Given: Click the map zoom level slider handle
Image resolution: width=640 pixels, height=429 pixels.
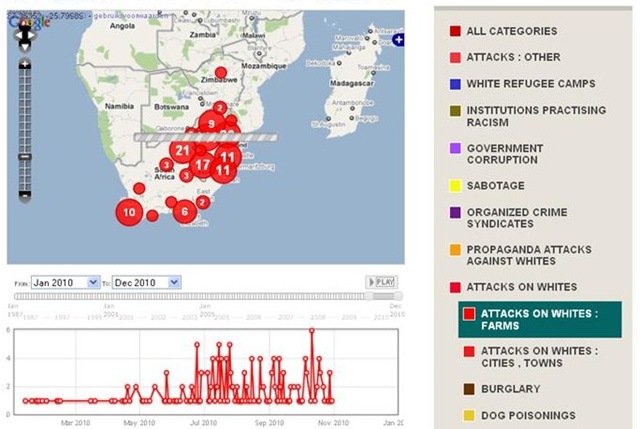Looking at the screenshot, I should [x=25, y=157].
